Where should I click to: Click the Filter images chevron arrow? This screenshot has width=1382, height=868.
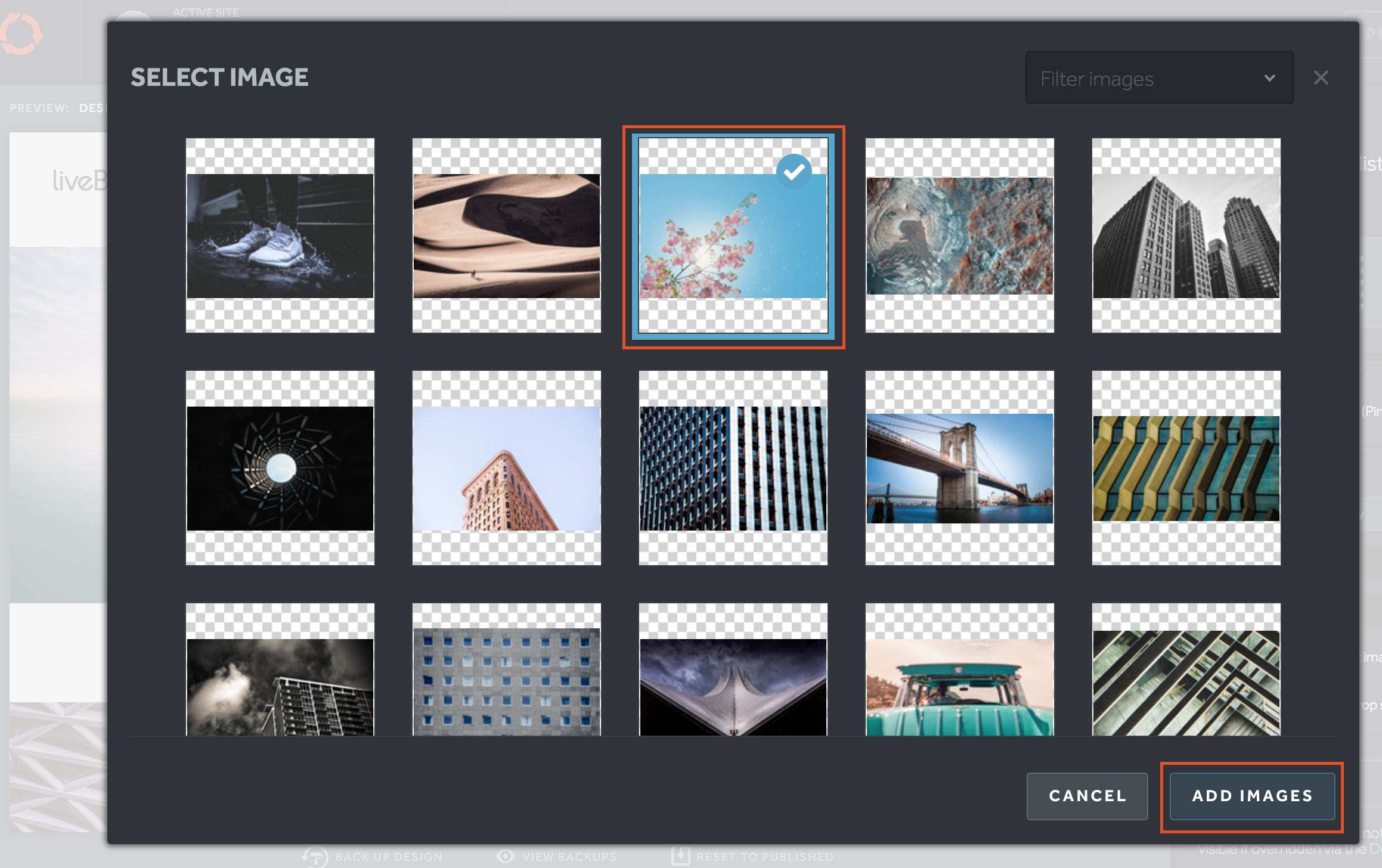tap(1269, 78)
